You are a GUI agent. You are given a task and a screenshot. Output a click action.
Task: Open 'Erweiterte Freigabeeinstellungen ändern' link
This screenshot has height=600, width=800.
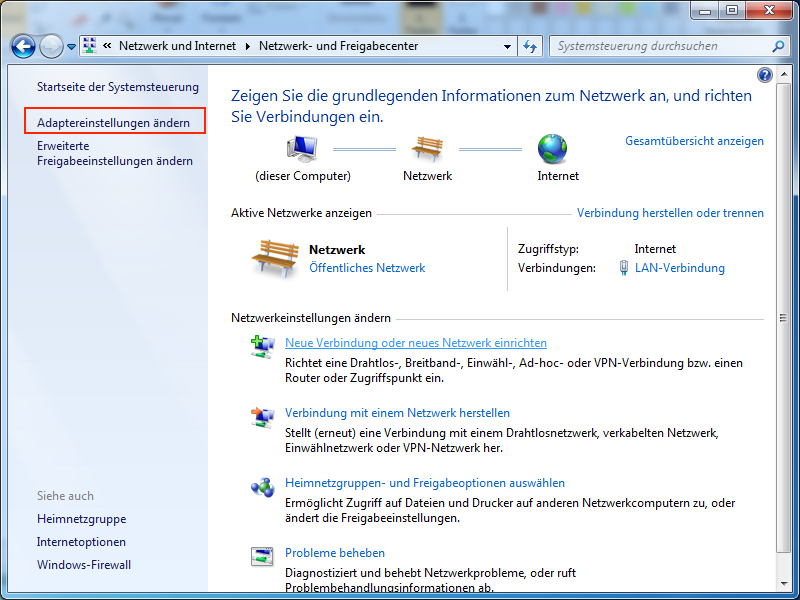point(115,153)
